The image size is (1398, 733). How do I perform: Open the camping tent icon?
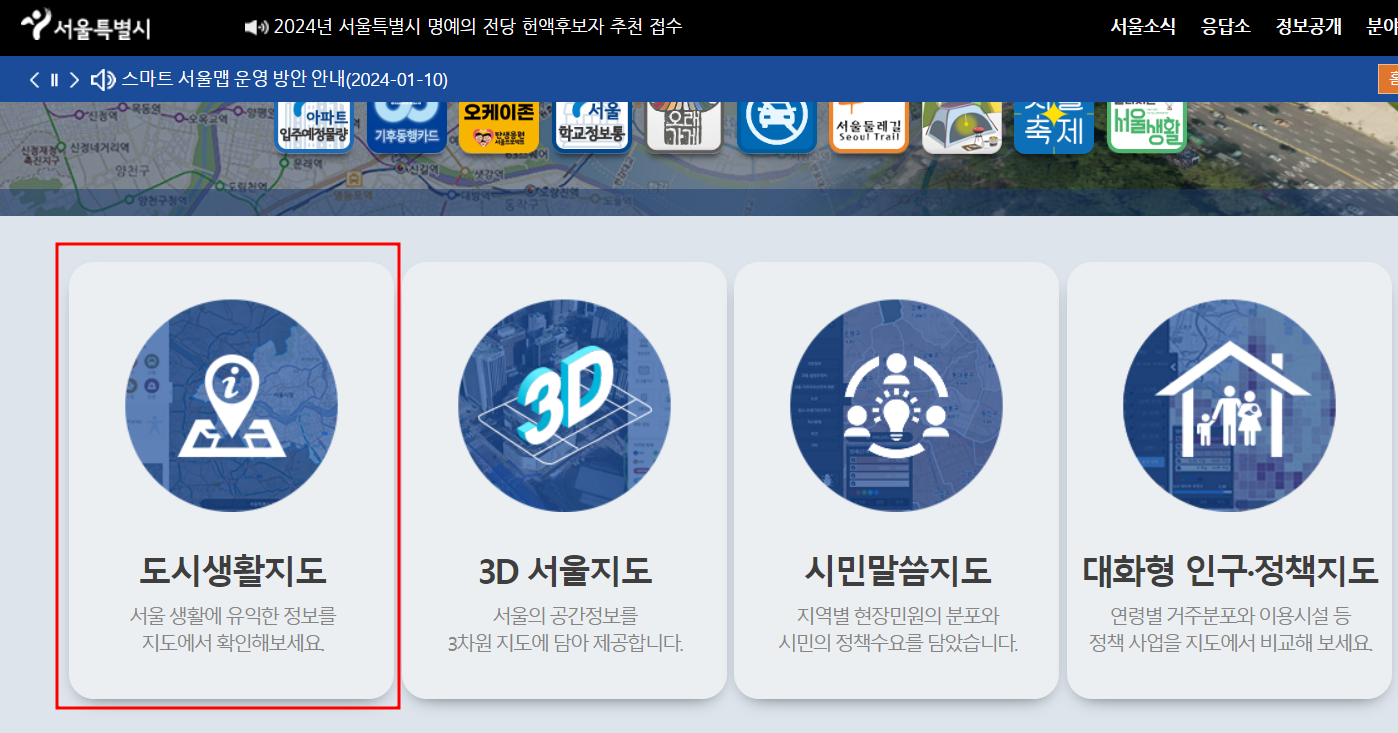point(961,126)
